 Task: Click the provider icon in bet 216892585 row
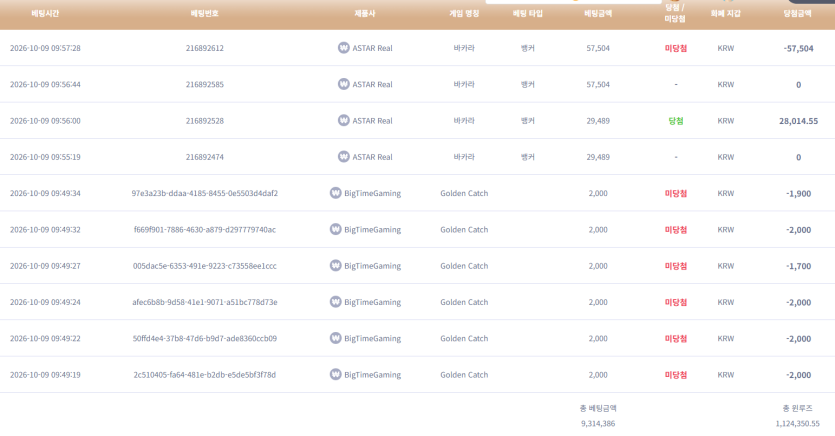(x=343, y=84)
